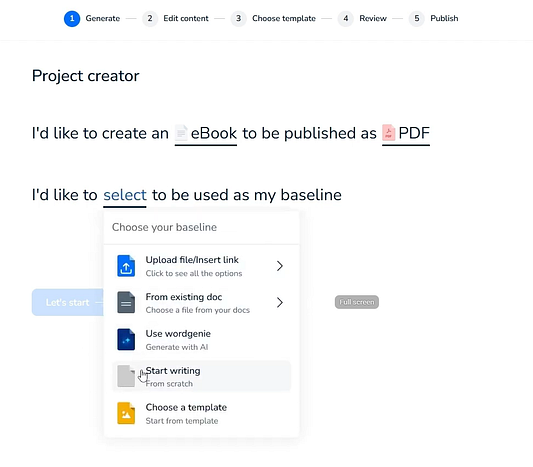Choose Upload file/Insert link option
This screenshot has width=533, height=467.
coord(202,266)
